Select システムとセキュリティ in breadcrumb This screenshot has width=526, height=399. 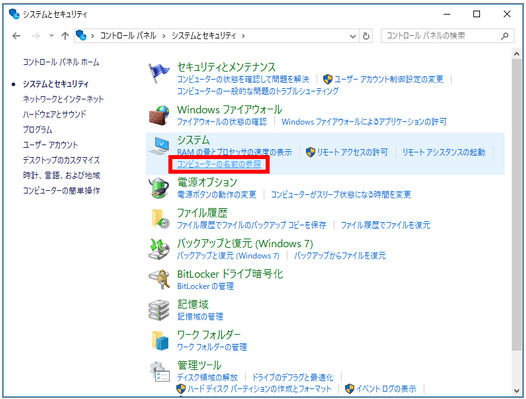pos(204,36)
